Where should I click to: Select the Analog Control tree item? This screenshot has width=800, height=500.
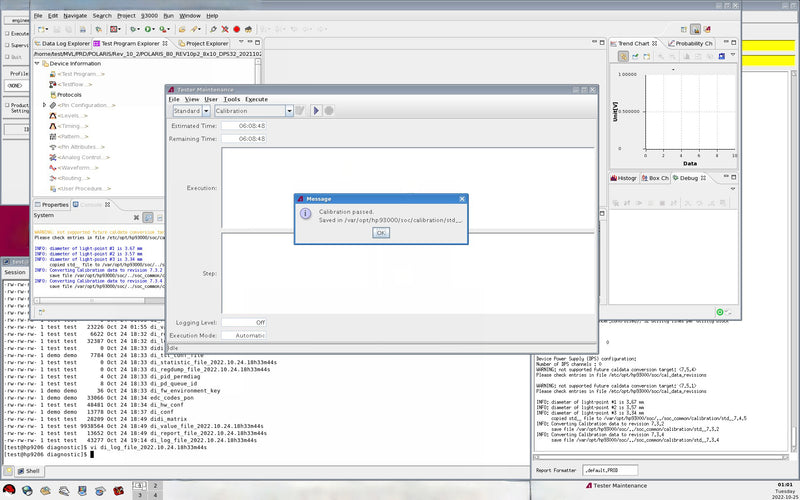80,158
